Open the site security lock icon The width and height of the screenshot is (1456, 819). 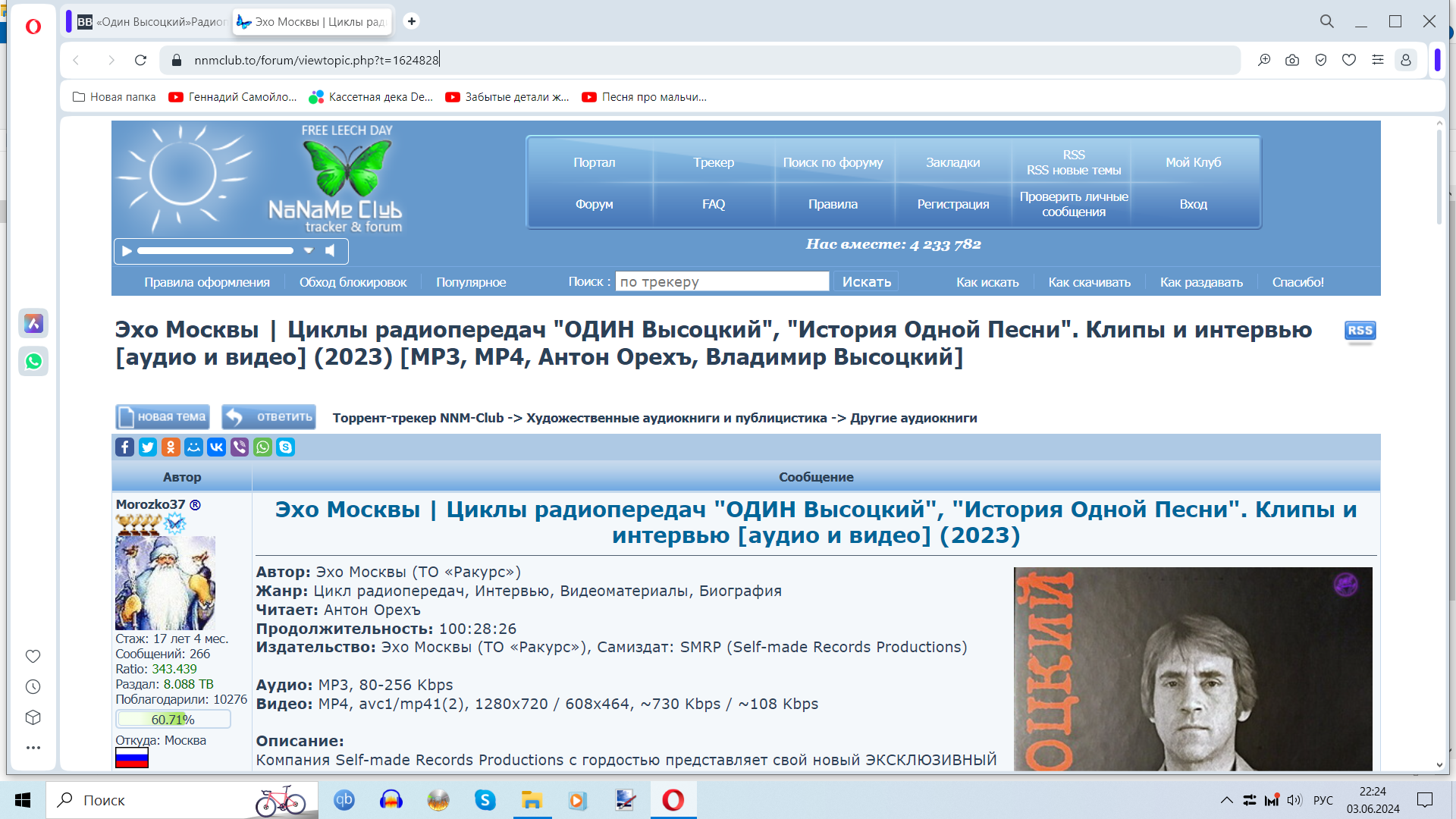pyautogui.click(x=176, y=60)
